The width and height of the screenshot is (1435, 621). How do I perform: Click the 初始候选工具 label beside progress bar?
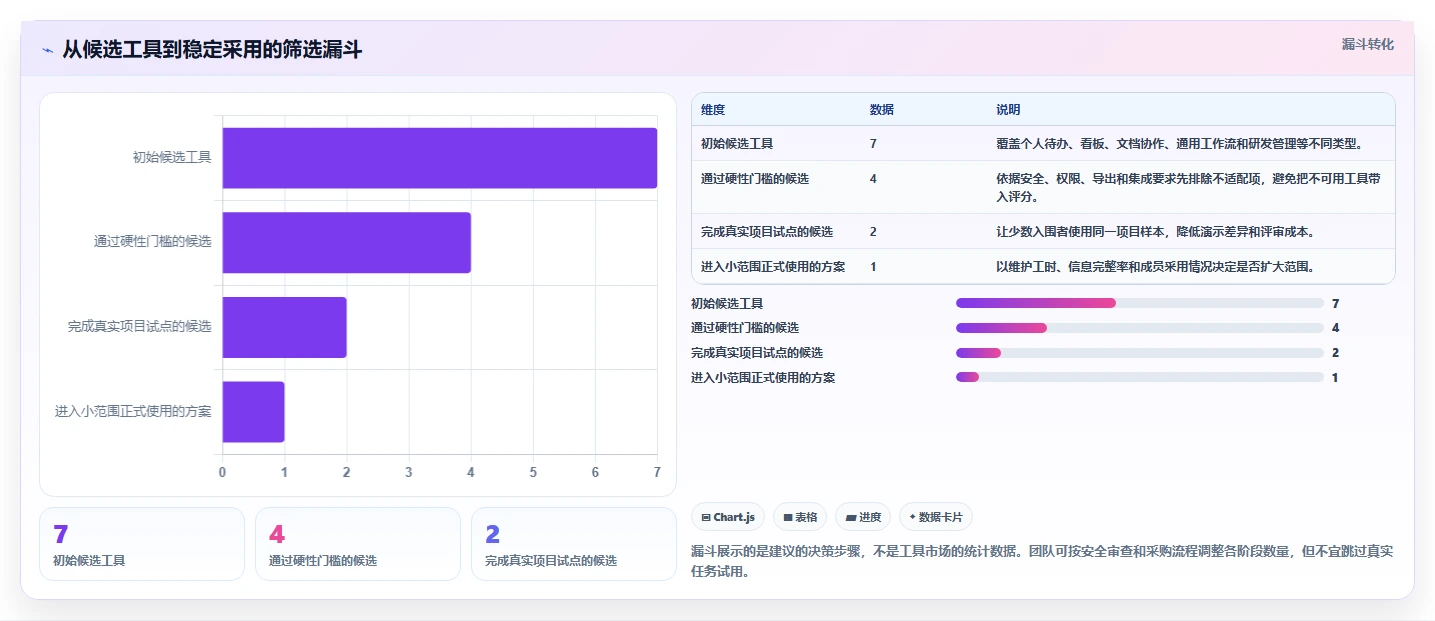pos(727,303)
